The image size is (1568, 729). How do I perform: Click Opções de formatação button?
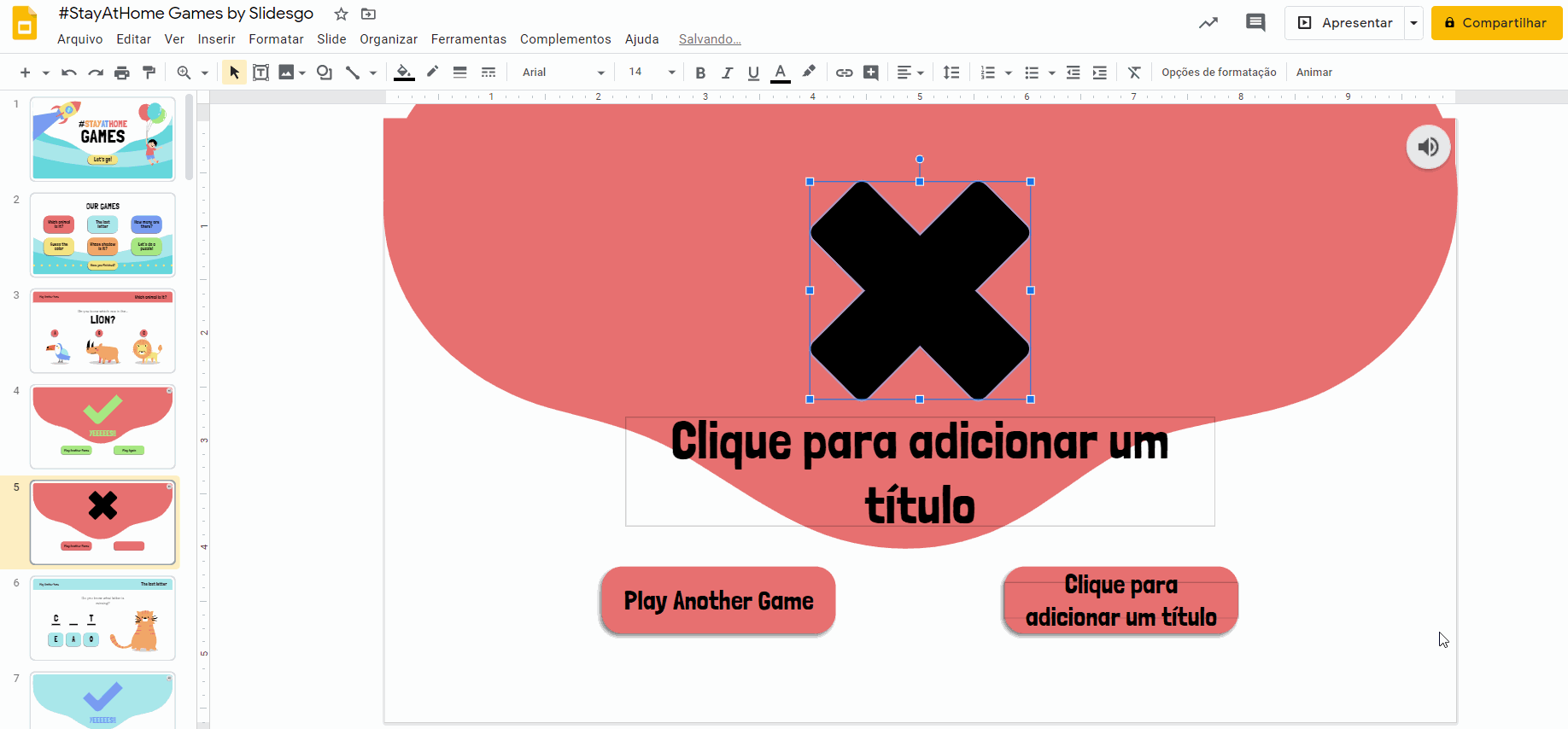coord(1219,73)
